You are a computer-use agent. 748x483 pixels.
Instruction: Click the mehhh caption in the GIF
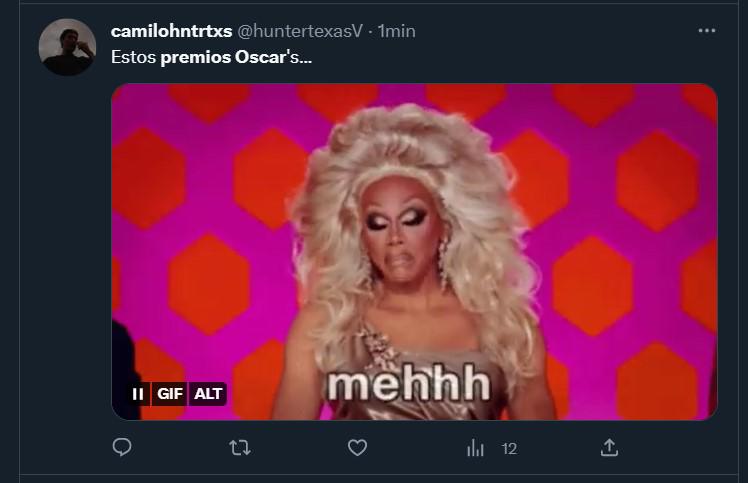coord(408,383)
